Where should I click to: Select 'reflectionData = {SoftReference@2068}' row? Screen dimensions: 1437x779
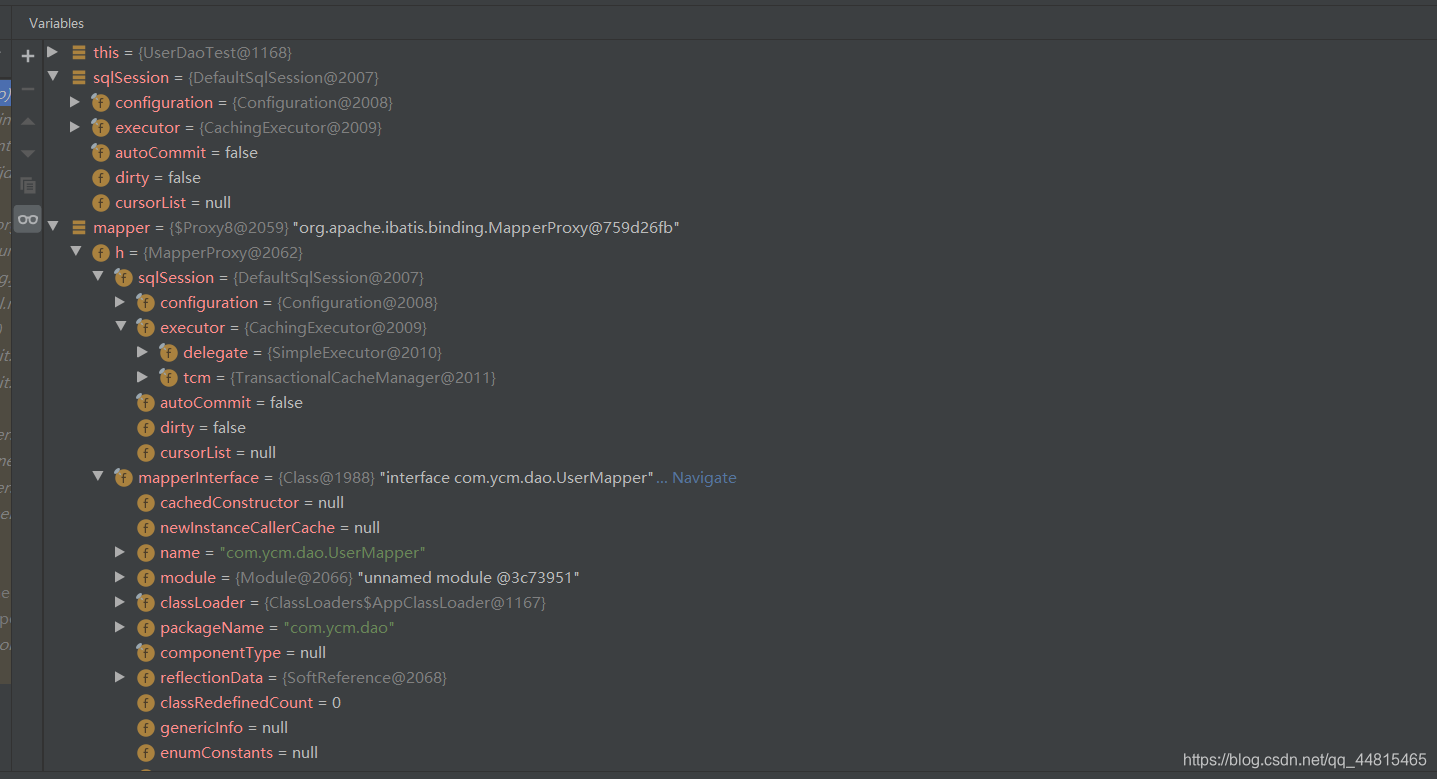(x=740, y=677)
